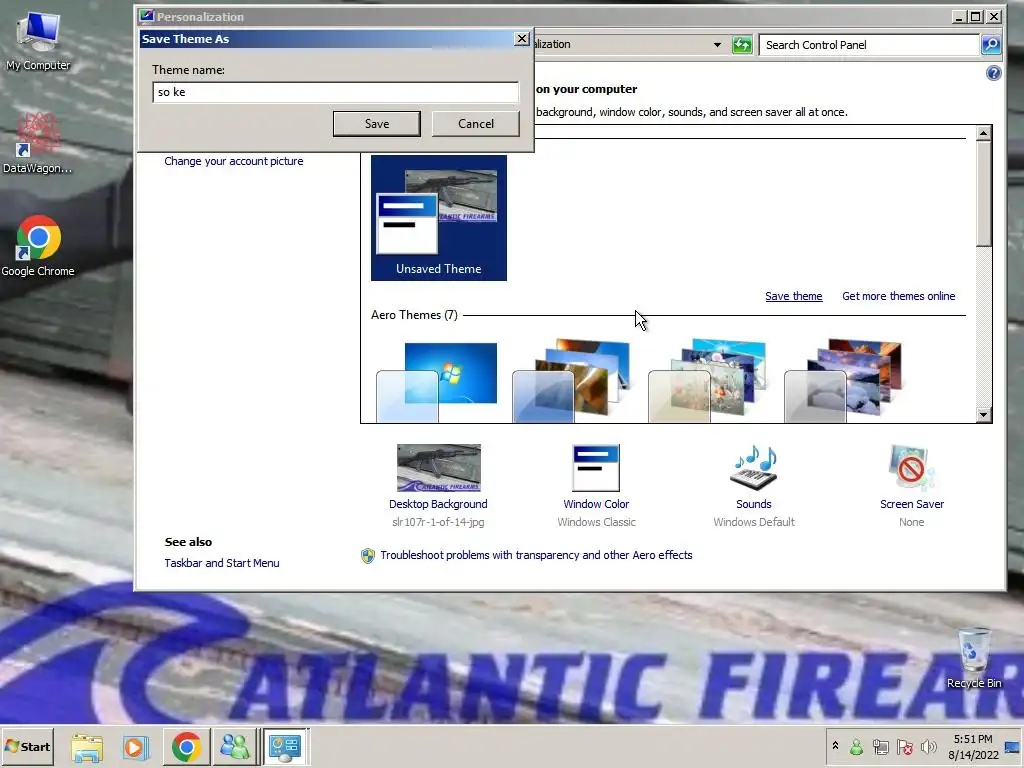Viewport: 1024px width, 768px height.
Task: Open Screen Saver settings icon
Action: point(912,468)
